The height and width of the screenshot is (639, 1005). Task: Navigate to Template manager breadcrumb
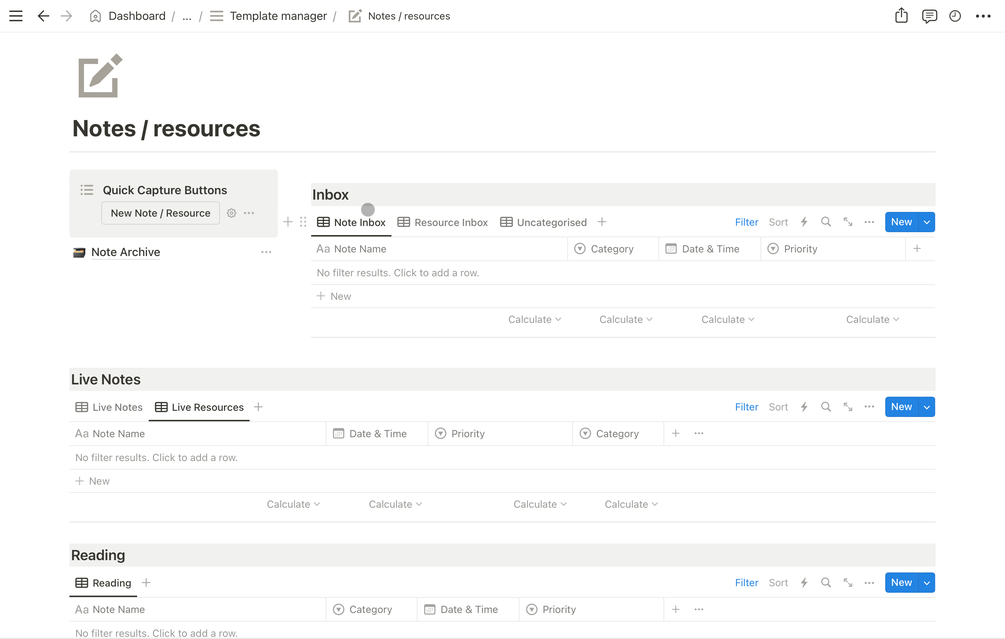[278, 16]
